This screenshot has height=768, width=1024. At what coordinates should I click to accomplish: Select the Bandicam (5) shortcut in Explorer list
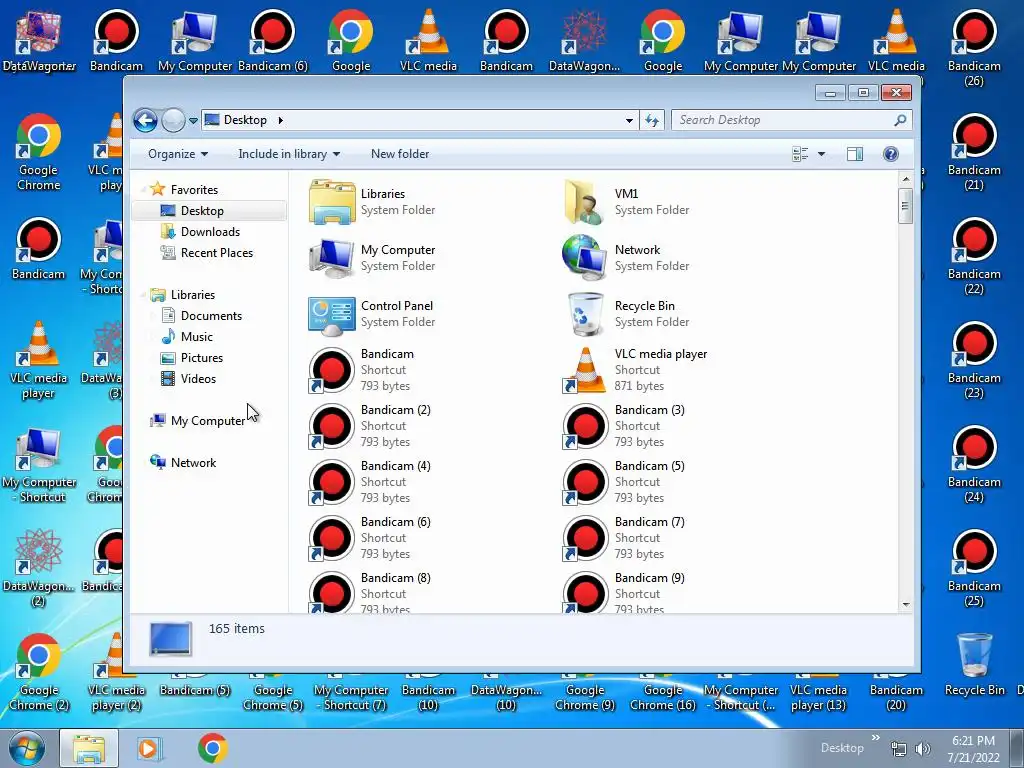585,482
